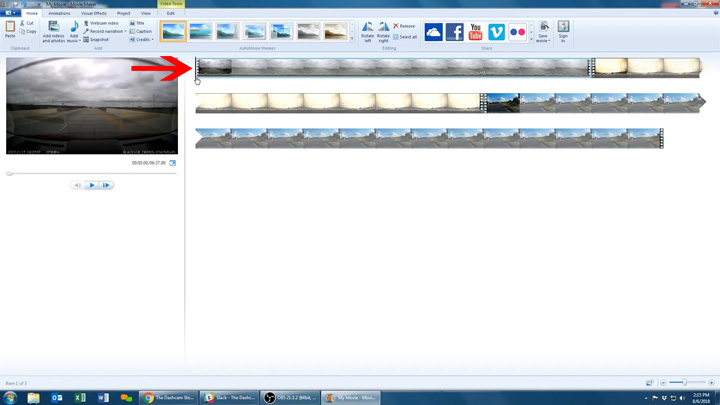This screenshot has height=405, width=720.
Task: Click the Facebook share icon
Action: coord(454,33)
